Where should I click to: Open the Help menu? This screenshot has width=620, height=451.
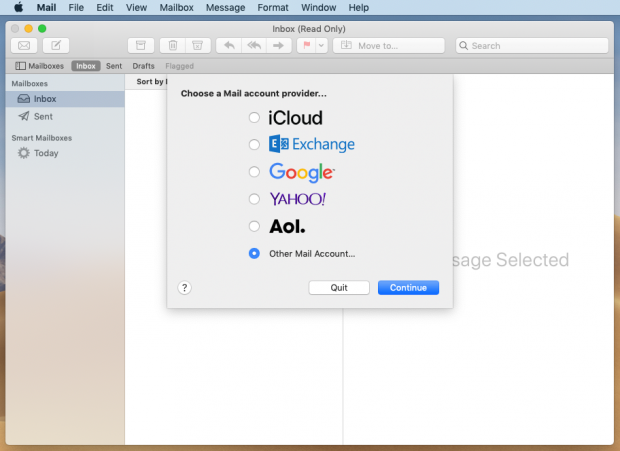pyautogui.click(x=359, y=8)
